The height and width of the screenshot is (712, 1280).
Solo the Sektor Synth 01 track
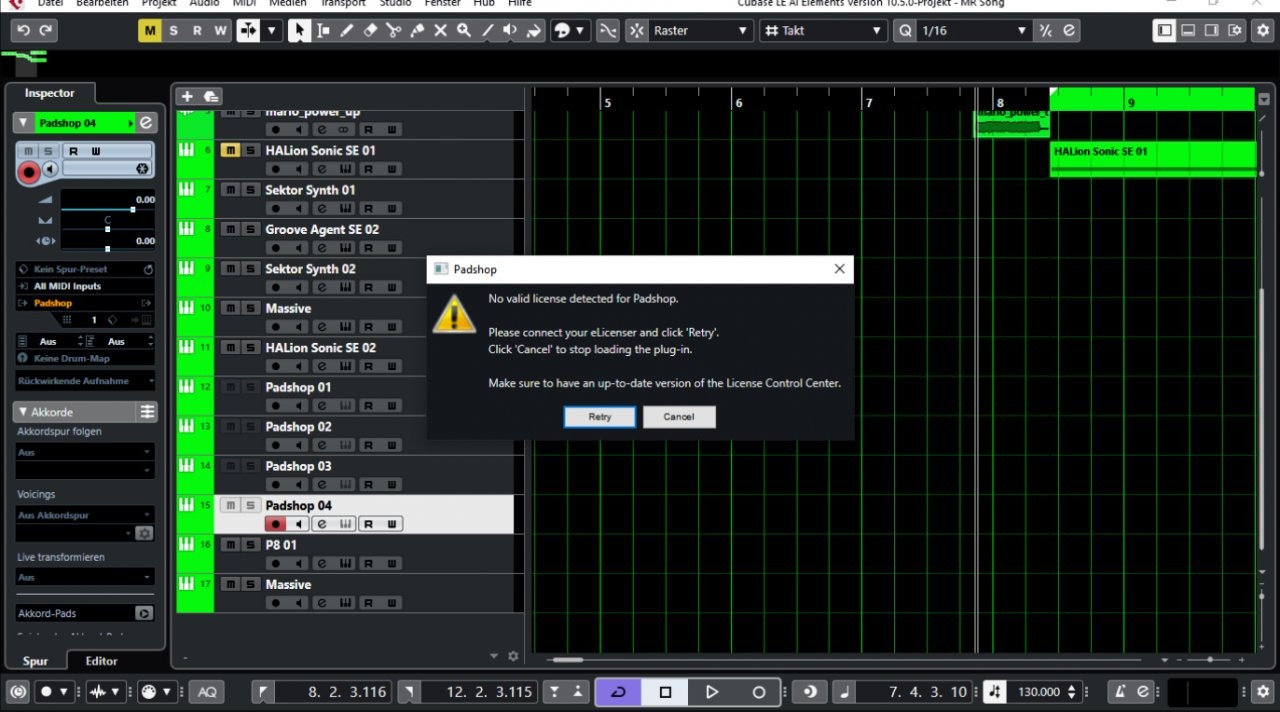click(251, 190)
